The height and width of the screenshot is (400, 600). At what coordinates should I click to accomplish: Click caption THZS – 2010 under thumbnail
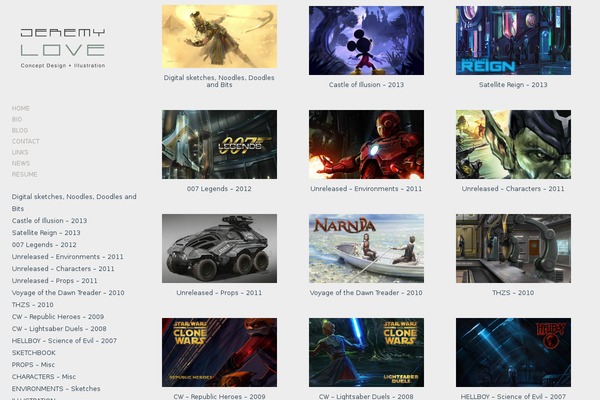point(513,292)
